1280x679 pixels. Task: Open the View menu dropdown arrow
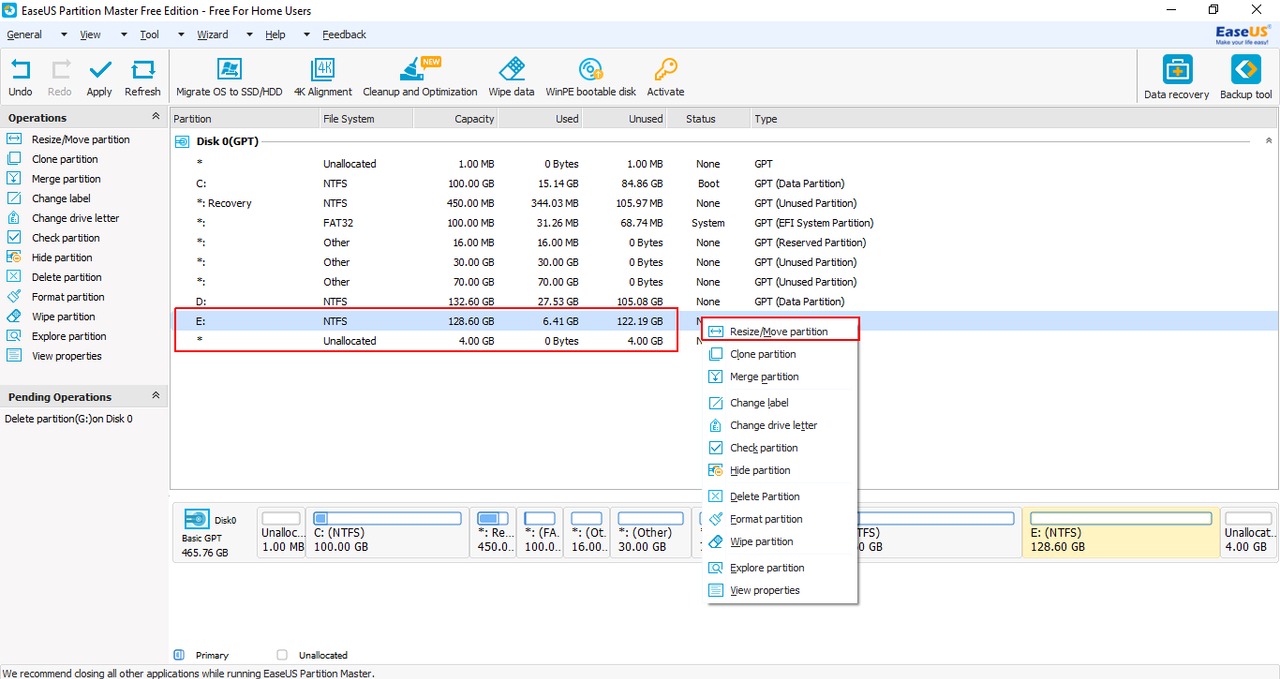pyautogui.click(x=124, y=34)
